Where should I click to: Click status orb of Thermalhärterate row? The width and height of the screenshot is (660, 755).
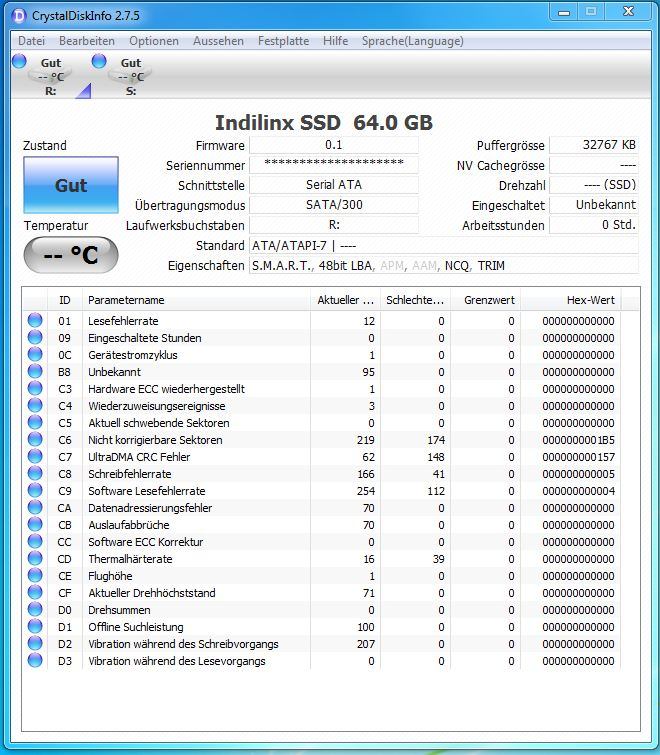(35, 558)
